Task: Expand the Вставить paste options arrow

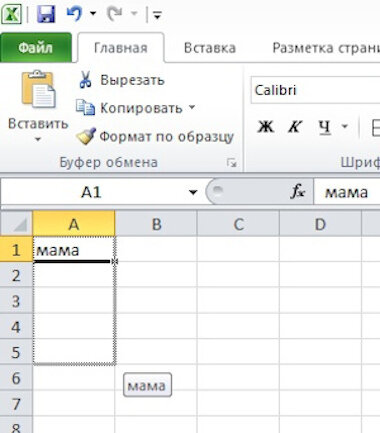Action: click(x=38, y=139)
